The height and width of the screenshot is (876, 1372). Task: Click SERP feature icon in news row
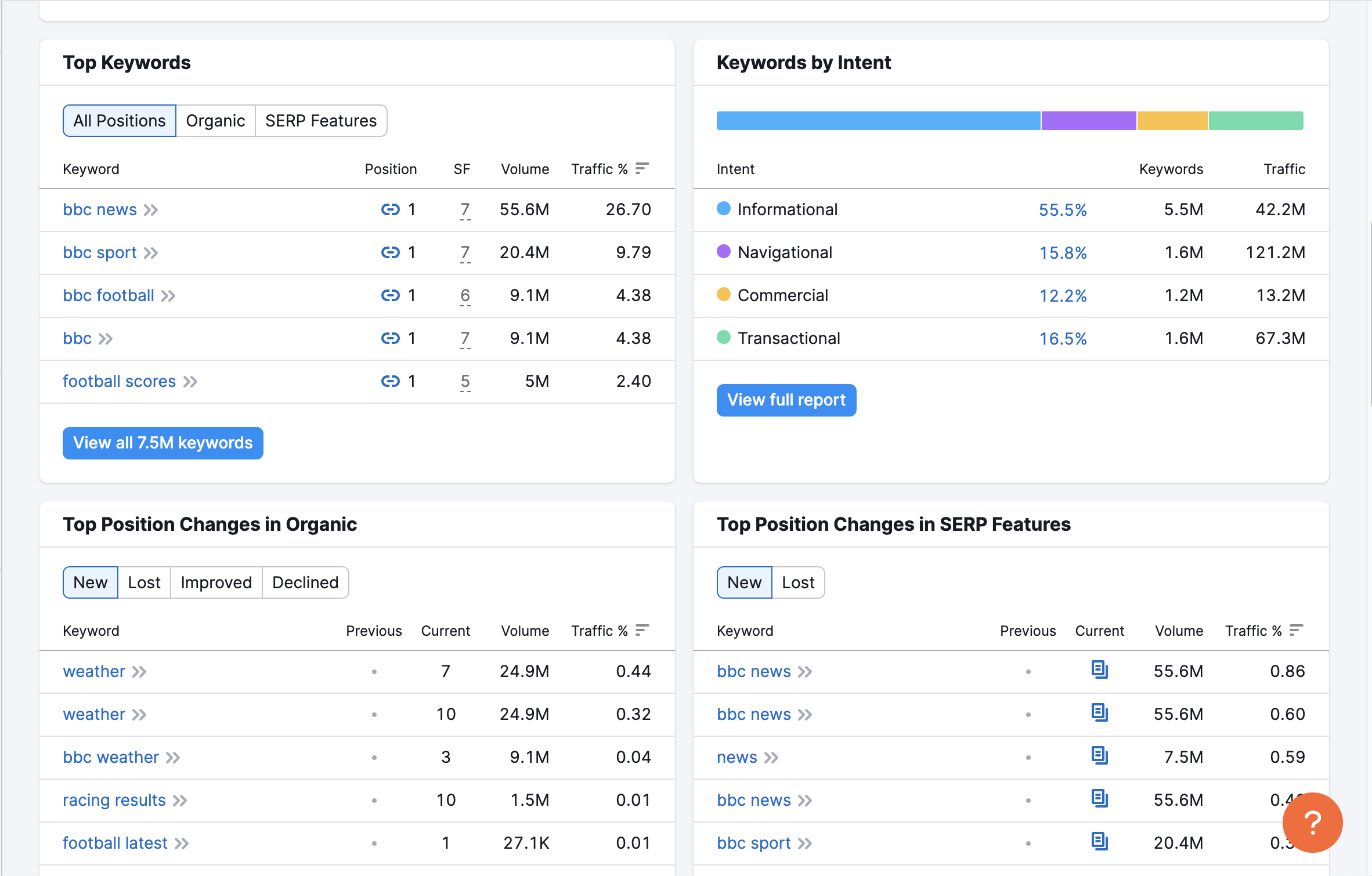(1099, 756)
